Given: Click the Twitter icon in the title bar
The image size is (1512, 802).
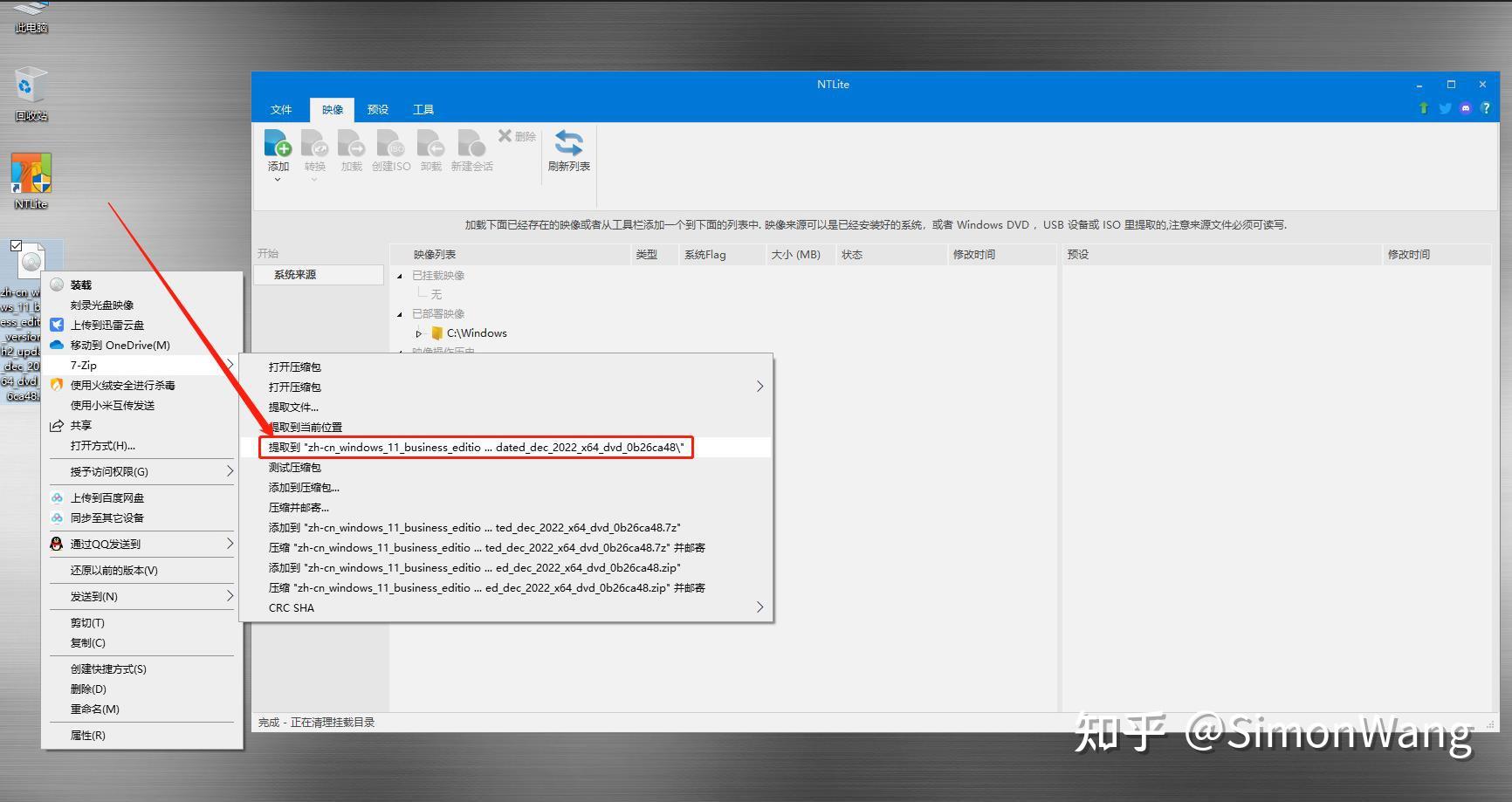Looking at the screenshot, I should 1444,108.
